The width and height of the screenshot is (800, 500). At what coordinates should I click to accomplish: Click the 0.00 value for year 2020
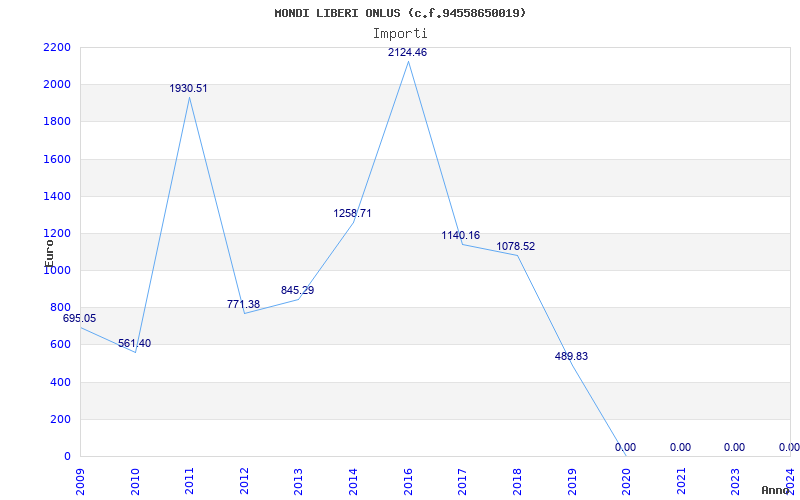pyautogui.click(x=626, y=448)
